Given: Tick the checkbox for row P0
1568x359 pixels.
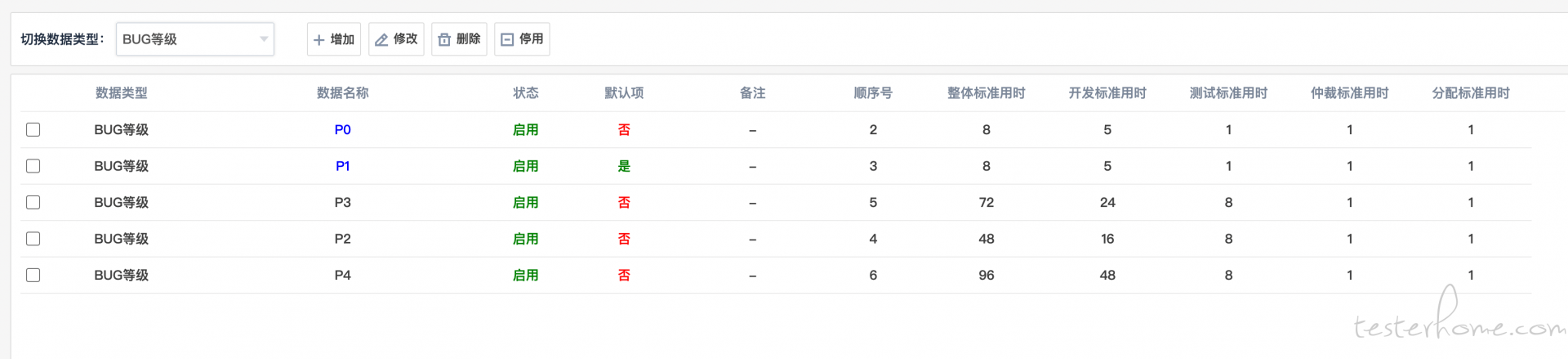Looking at the screenshot, I should click(x=33, y=129).
